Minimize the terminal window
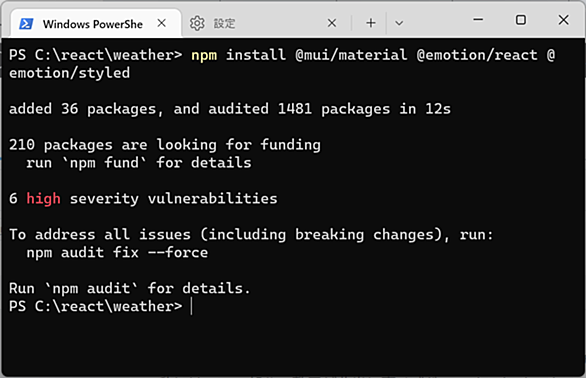 478,20
